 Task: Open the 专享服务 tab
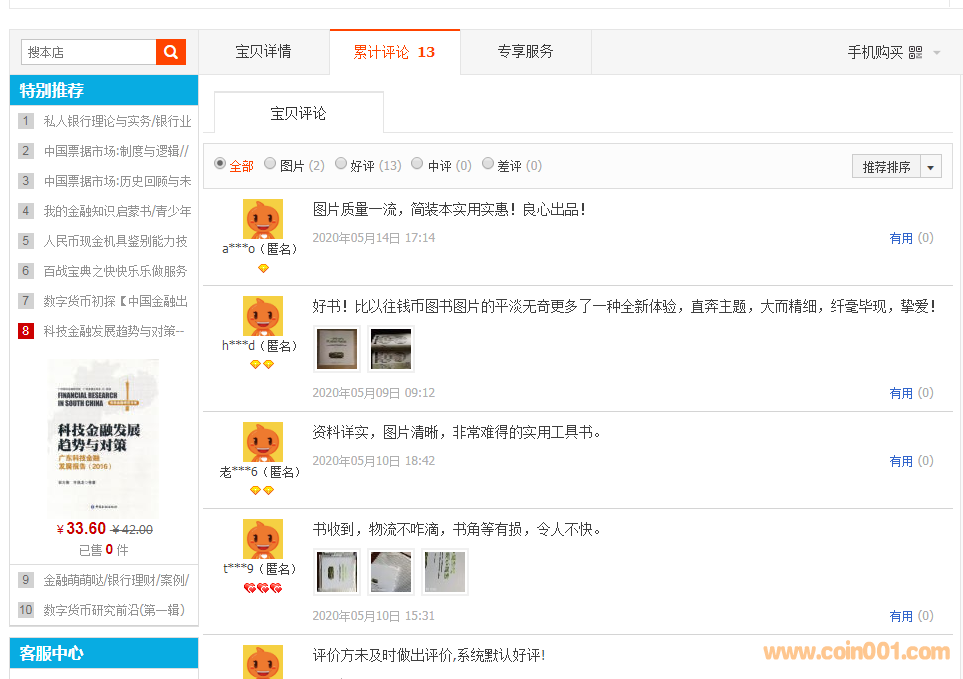[525, 52]
